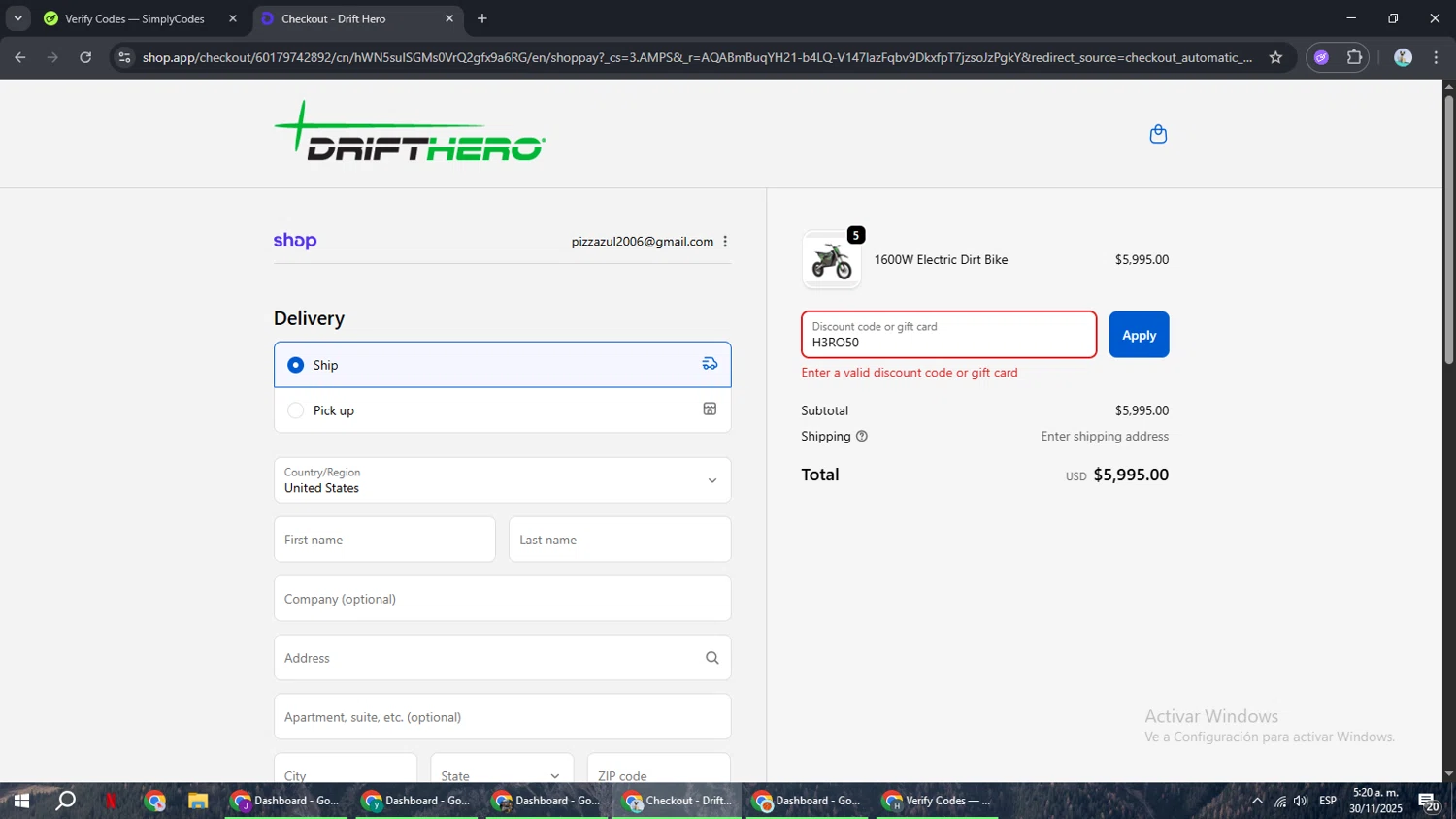Image resolution: width=1456 pixels, height=819 pixels.
Task: Open File Explorer from the taskbar
Action: tap(198, 801)
